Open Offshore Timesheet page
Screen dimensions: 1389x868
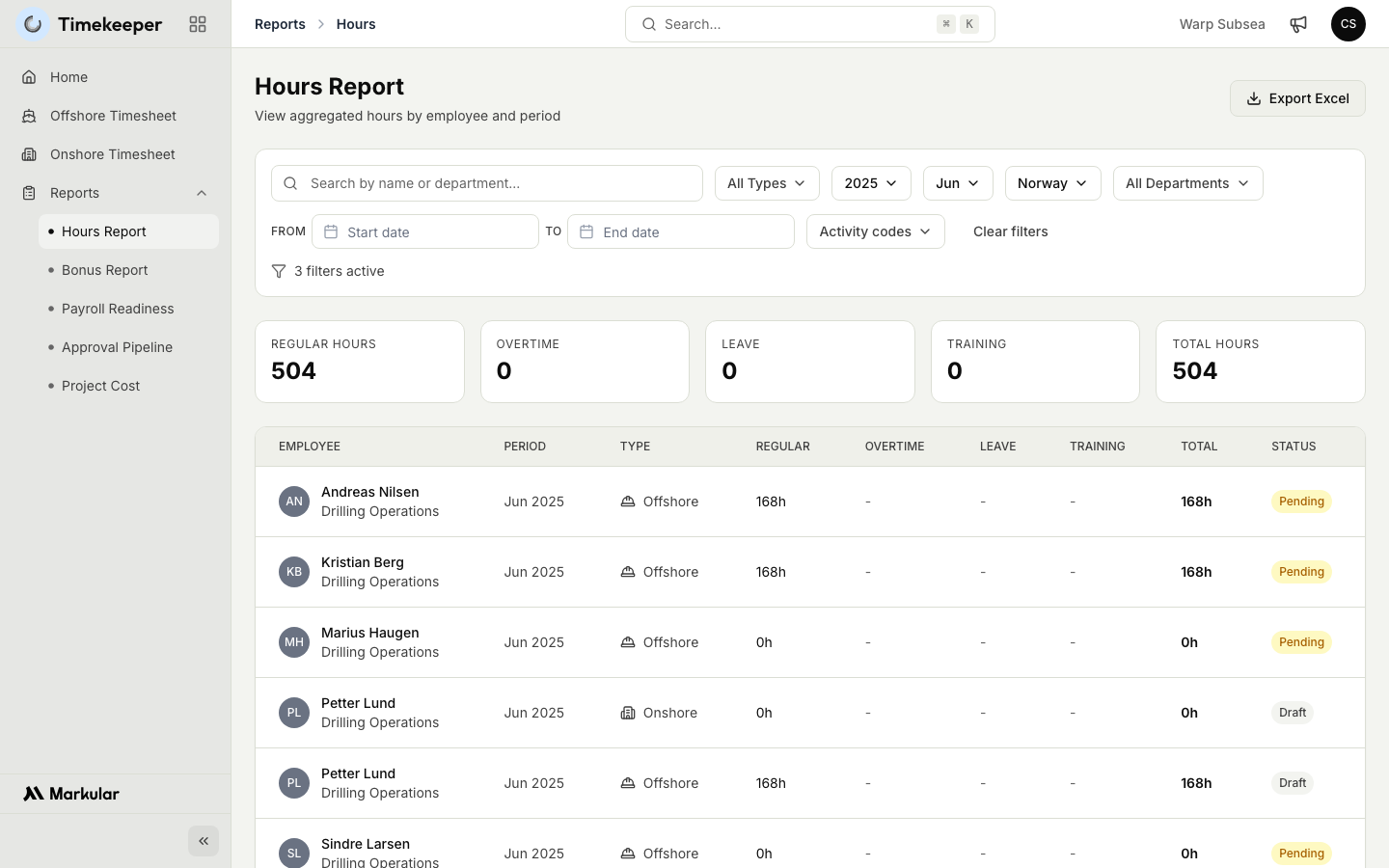116,116
